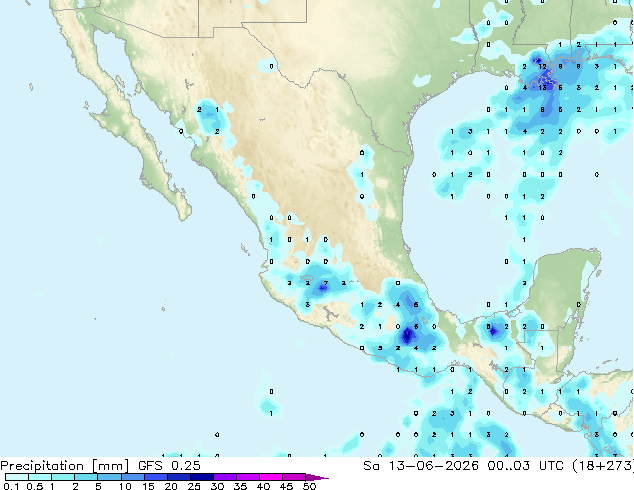This screenshot has height=490, width=634.
Task: Click the legend tick label '50'
Action: coord(309,486)
